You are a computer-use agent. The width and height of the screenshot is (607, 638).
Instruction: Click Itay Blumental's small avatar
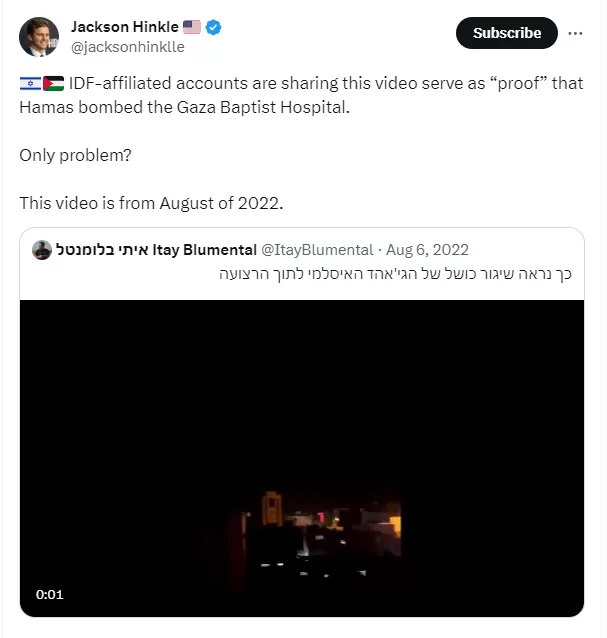tap(42, 250)
